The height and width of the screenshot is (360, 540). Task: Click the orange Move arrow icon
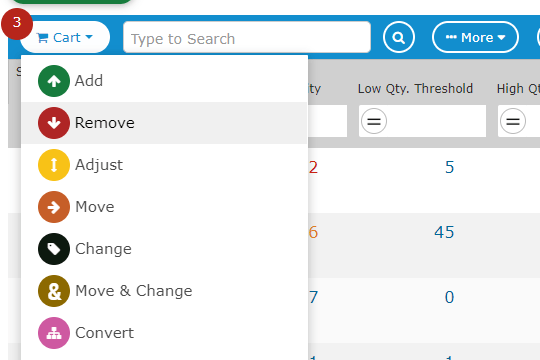coord(54,207)
